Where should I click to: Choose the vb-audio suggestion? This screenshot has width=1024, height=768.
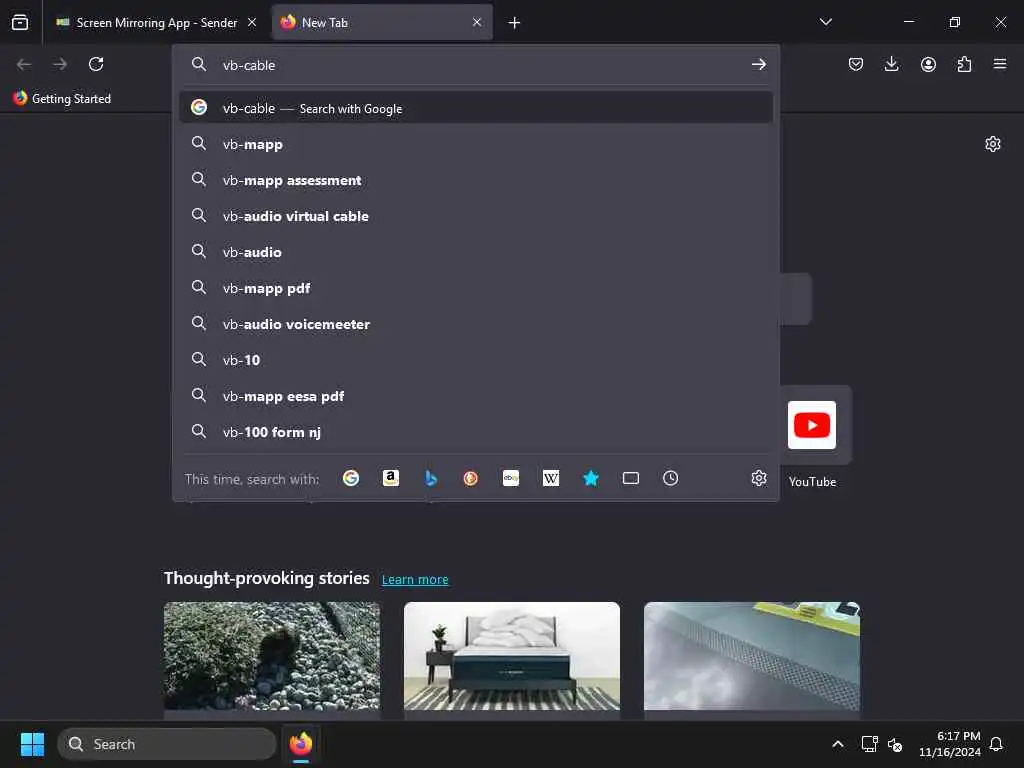pos(475,252)
